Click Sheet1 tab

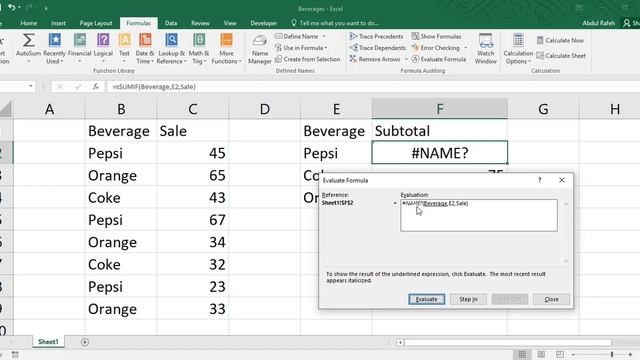[x=48, y=342]
